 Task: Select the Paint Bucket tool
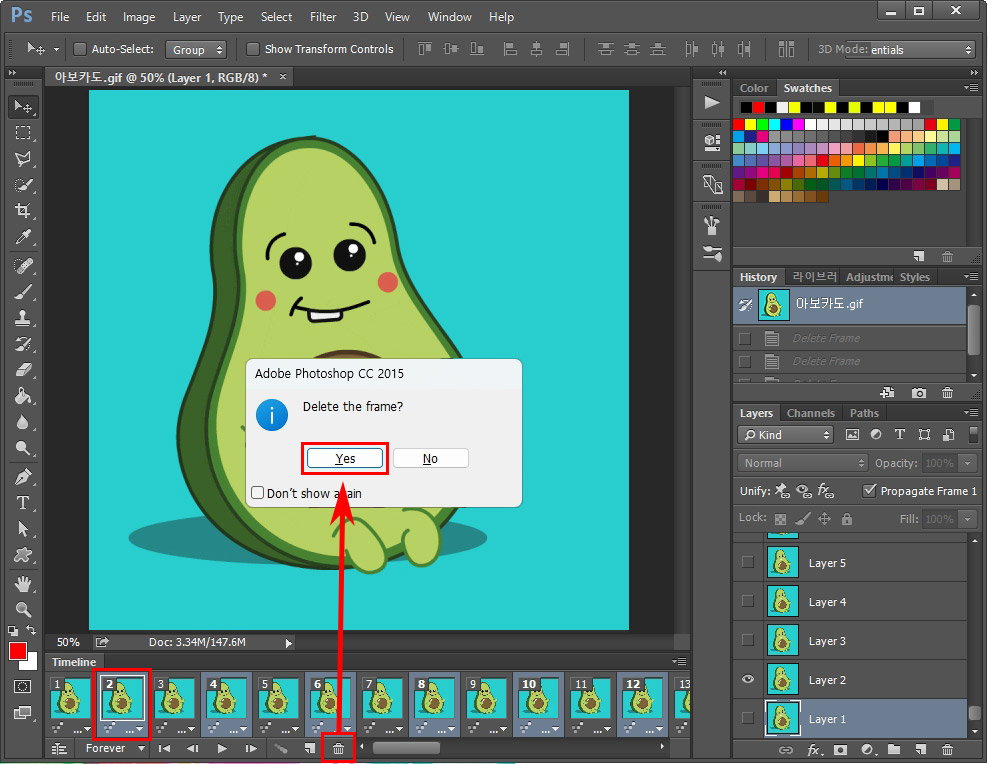(x=23, y=396)
